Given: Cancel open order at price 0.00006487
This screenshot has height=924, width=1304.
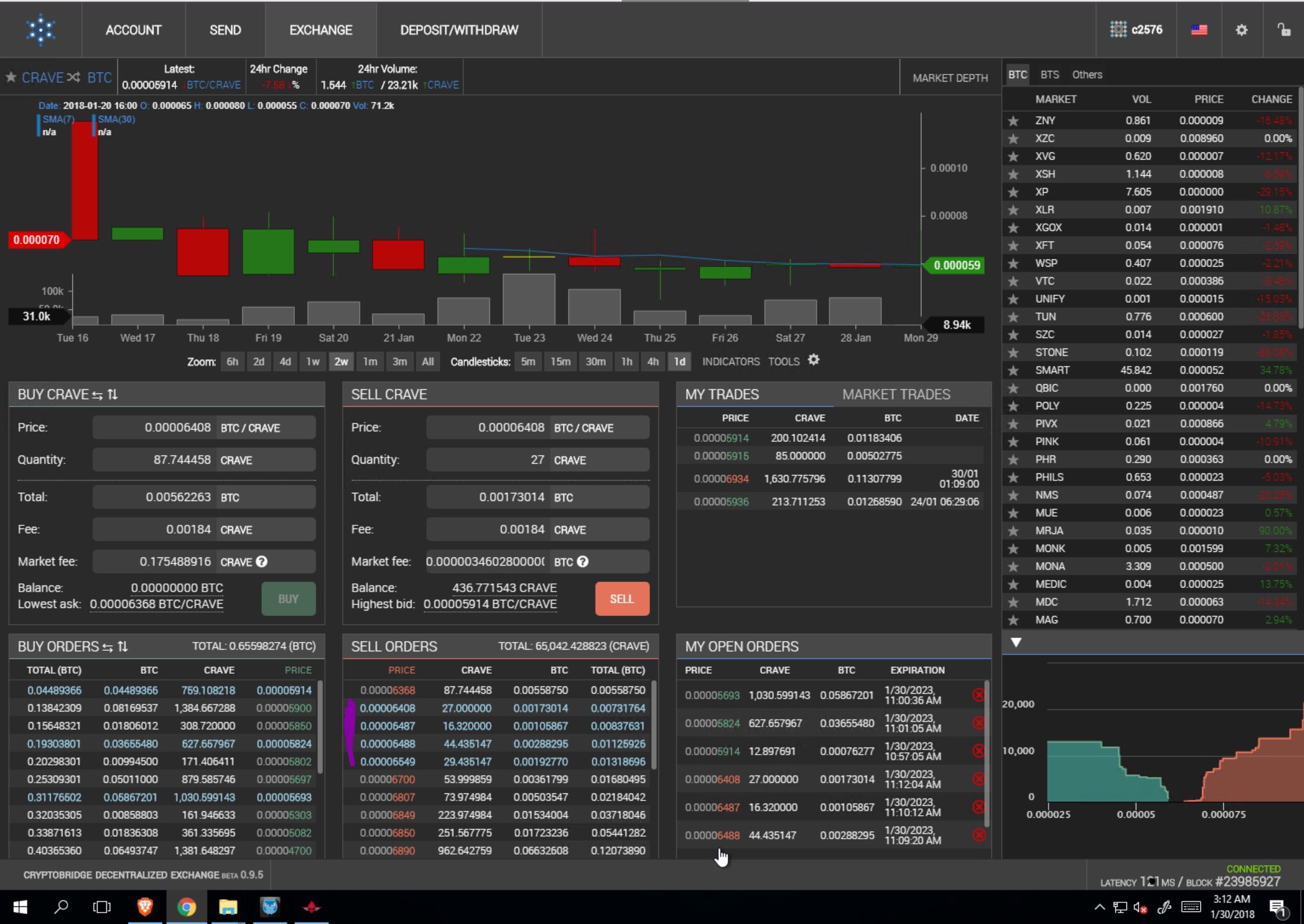Looking at the screenshot, I should (x=978, y=807).
